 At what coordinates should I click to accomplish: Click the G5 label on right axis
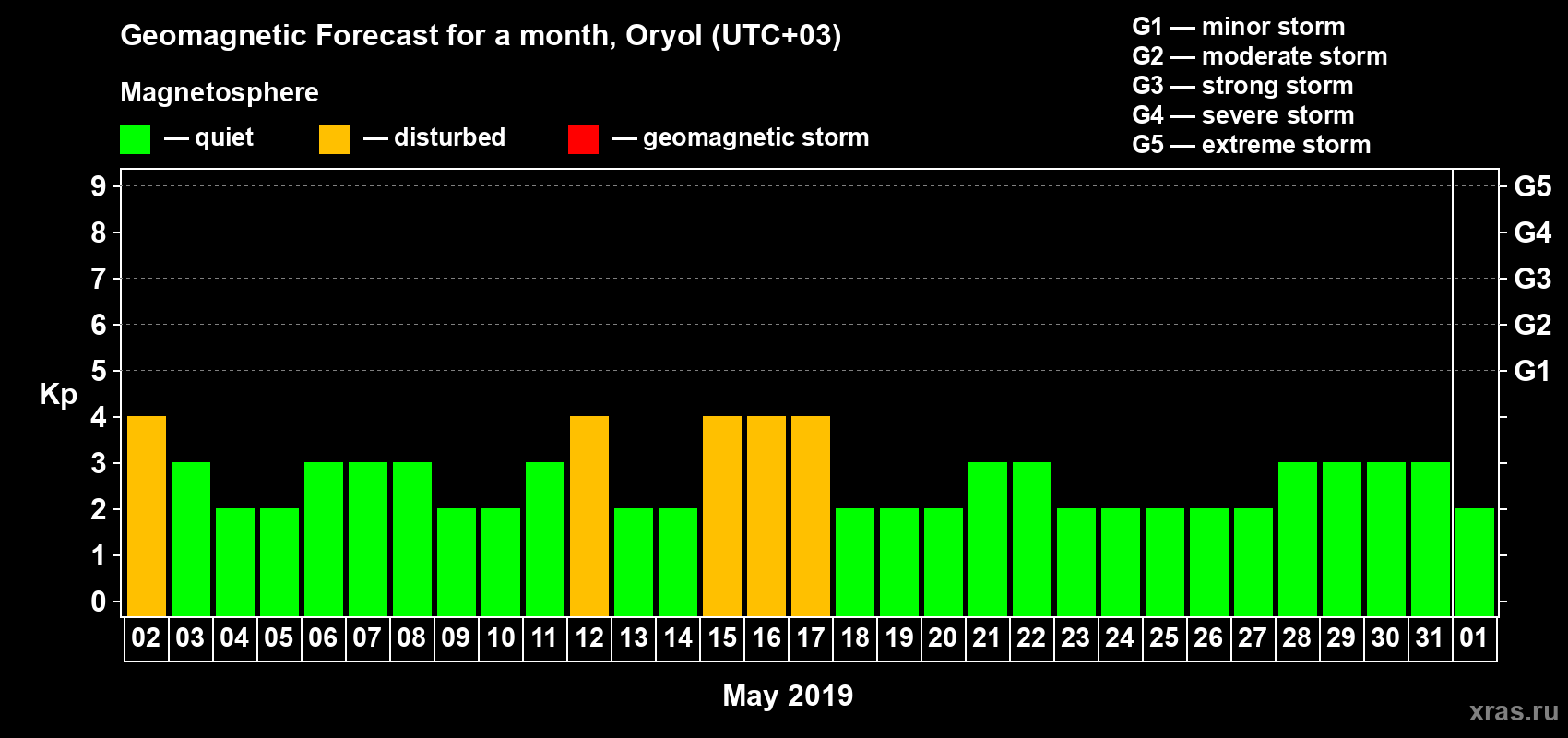click(1533, 186)
